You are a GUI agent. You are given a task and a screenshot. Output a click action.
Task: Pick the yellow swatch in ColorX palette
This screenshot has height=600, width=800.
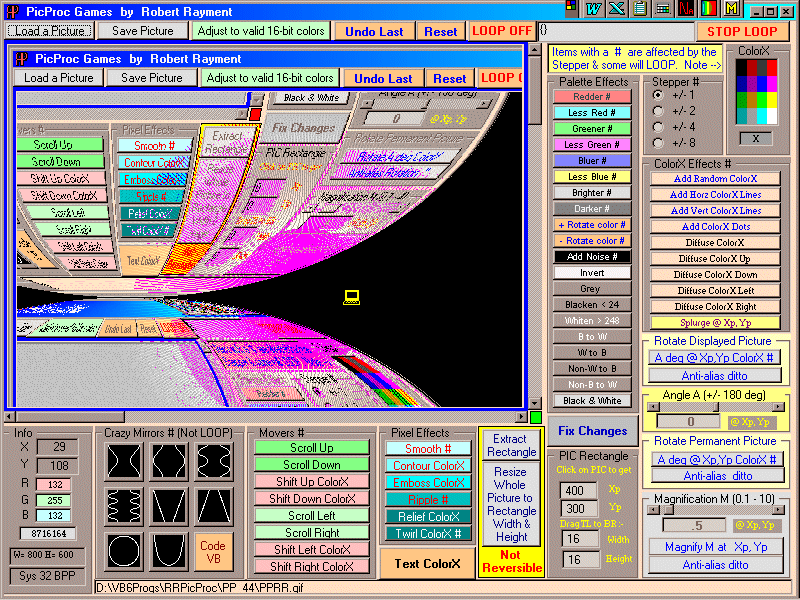pyautogui.click(x=772, y=99)
